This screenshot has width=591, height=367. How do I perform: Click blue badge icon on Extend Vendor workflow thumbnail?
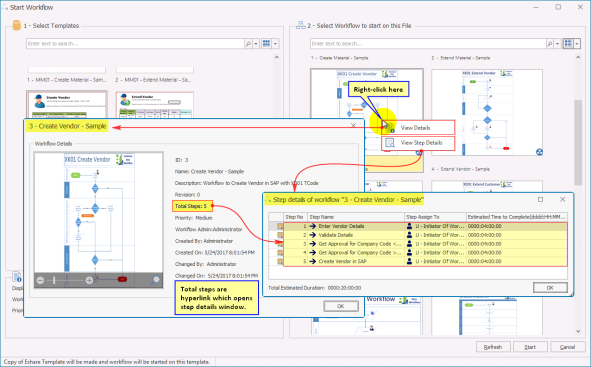539,152
